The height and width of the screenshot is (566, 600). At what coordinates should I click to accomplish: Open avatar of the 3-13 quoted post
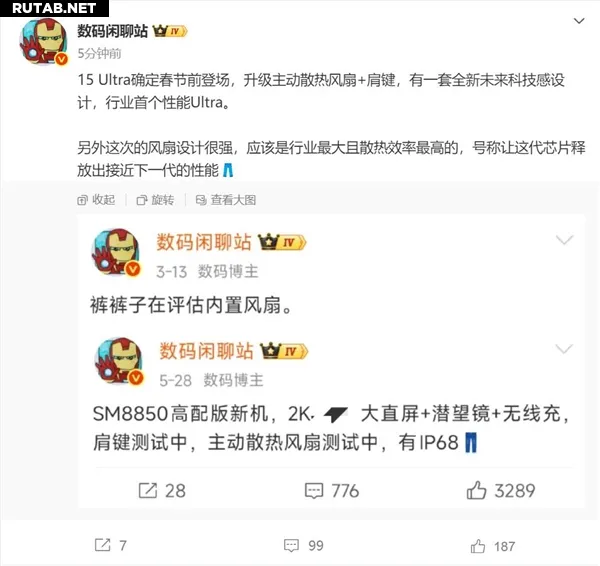[116, 252]
